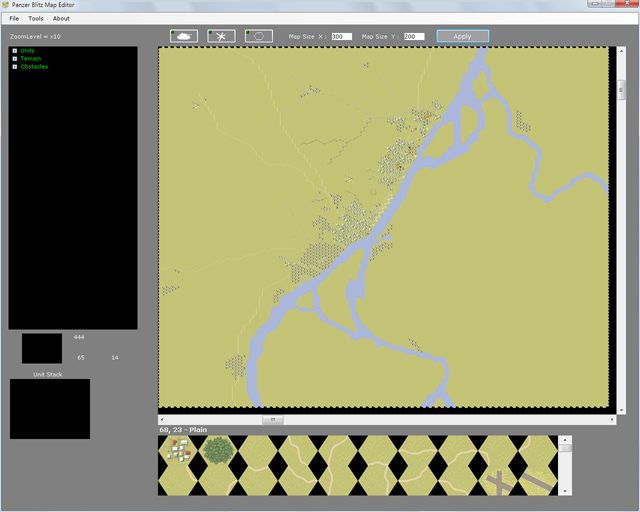Select the obstacle star tool button
640x512 pixels.
point(222,36)
